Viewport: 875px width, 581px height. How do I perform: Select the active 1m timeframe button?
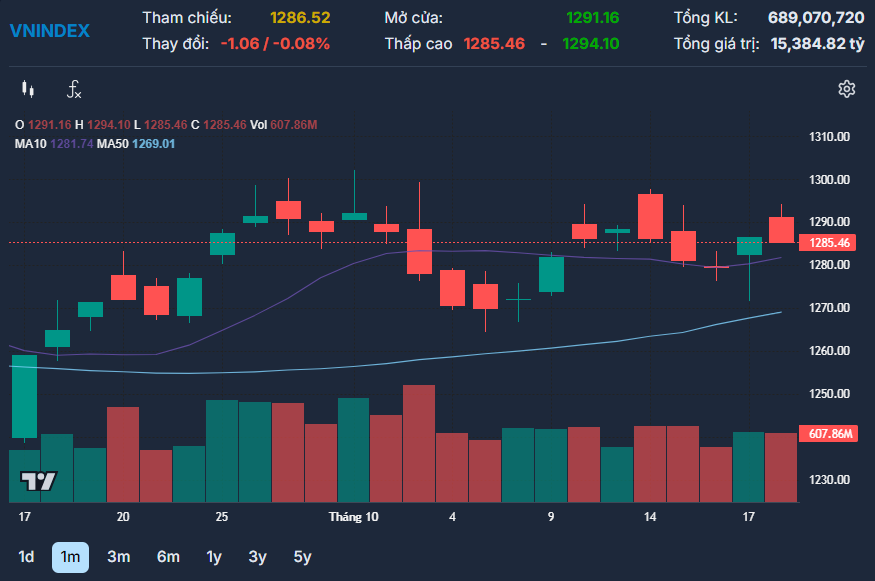pos(70,557)
